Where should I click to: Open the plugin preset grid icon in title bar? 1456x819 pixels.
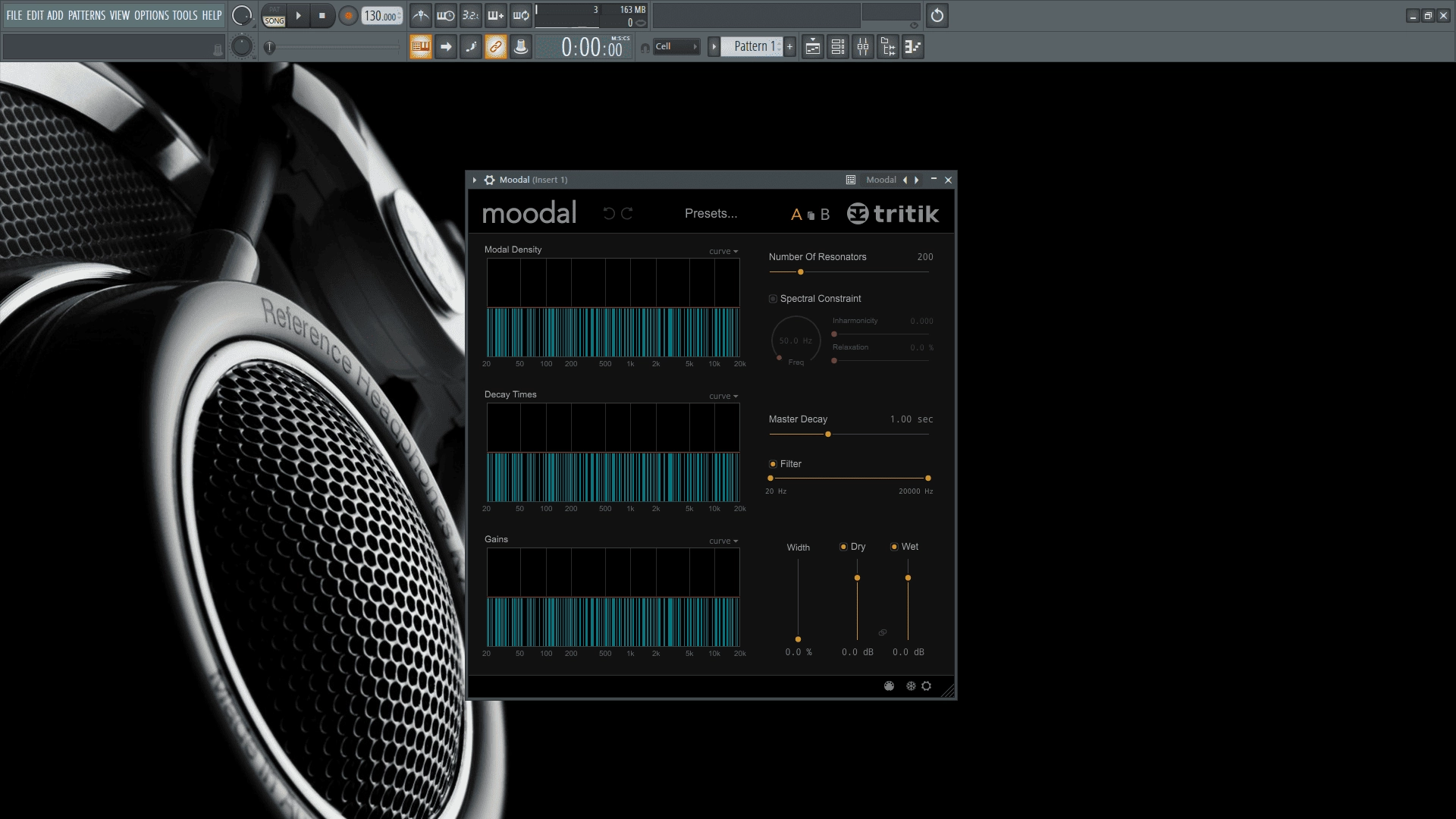(x=851, y=180)
